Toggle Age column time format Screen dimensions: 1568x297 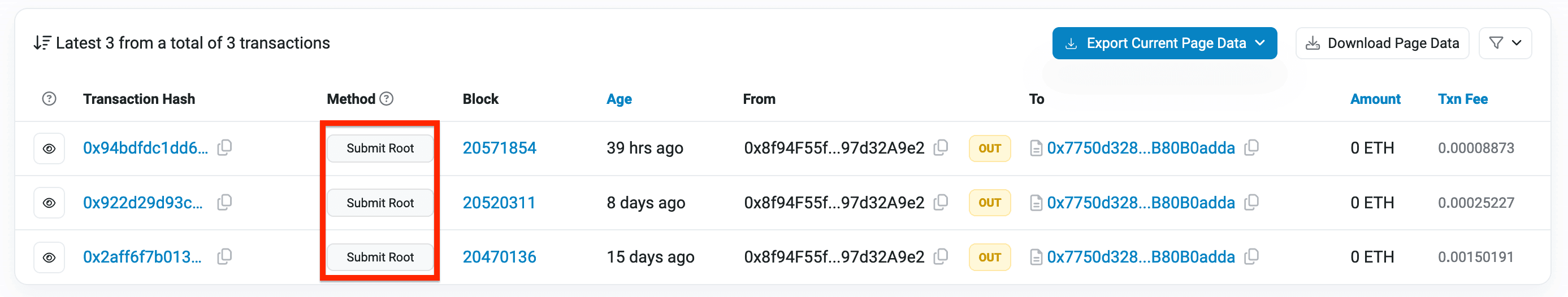click(618, 99)
